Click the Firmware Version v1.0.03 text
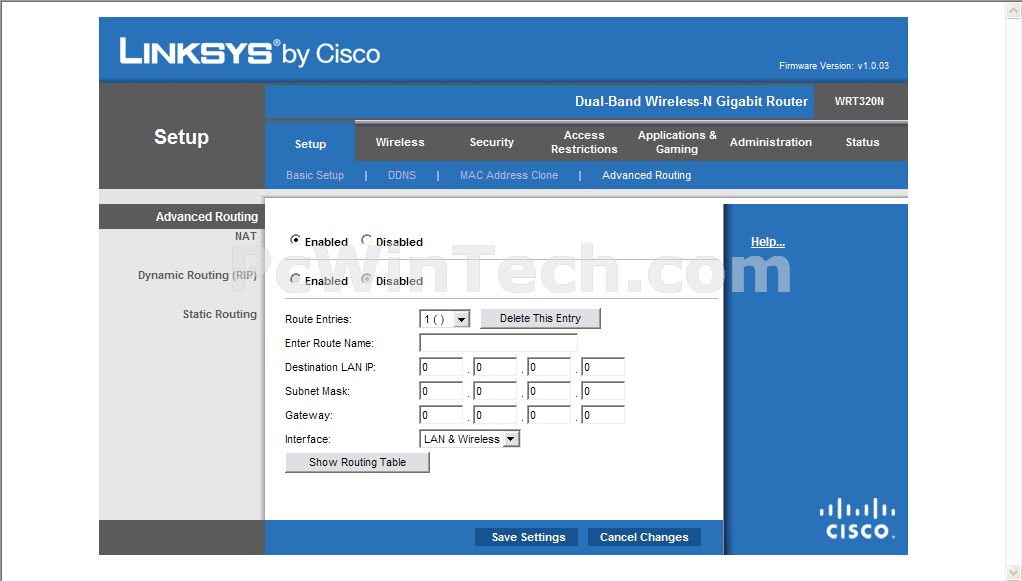This screenshot has height=581, width=1022. [x=834, y=66]
